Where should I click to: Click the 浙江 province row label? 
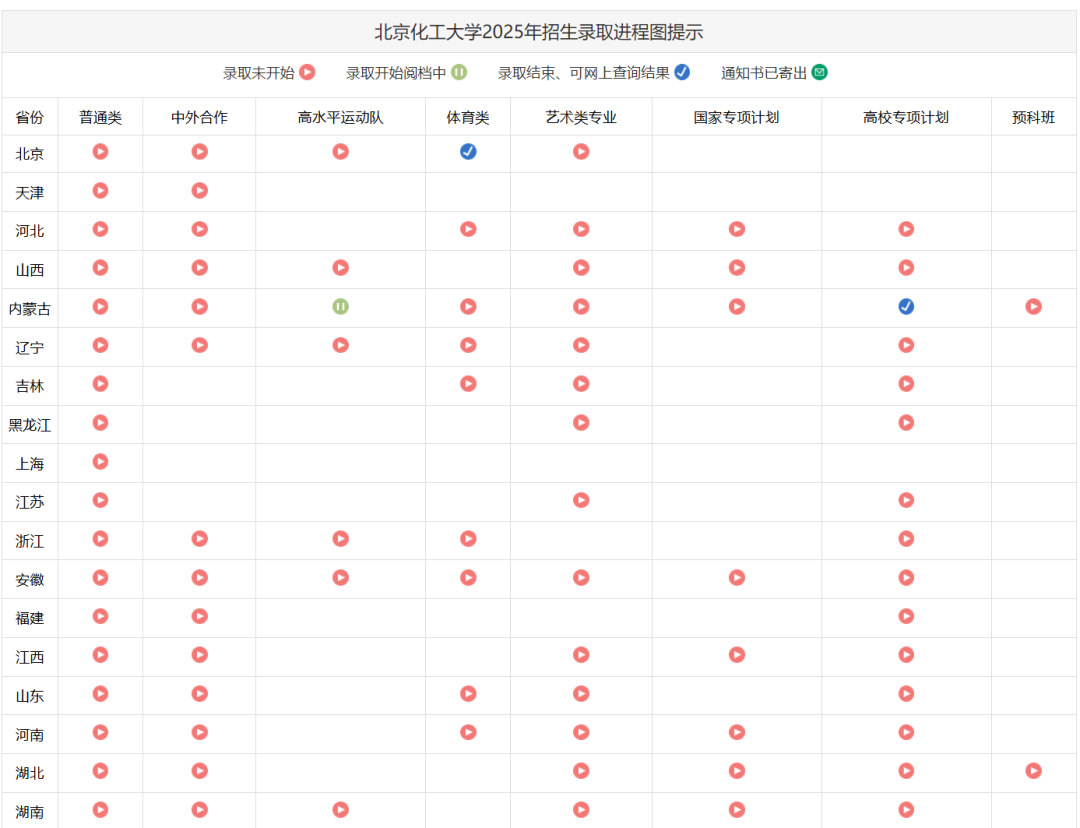coord(30,541)
